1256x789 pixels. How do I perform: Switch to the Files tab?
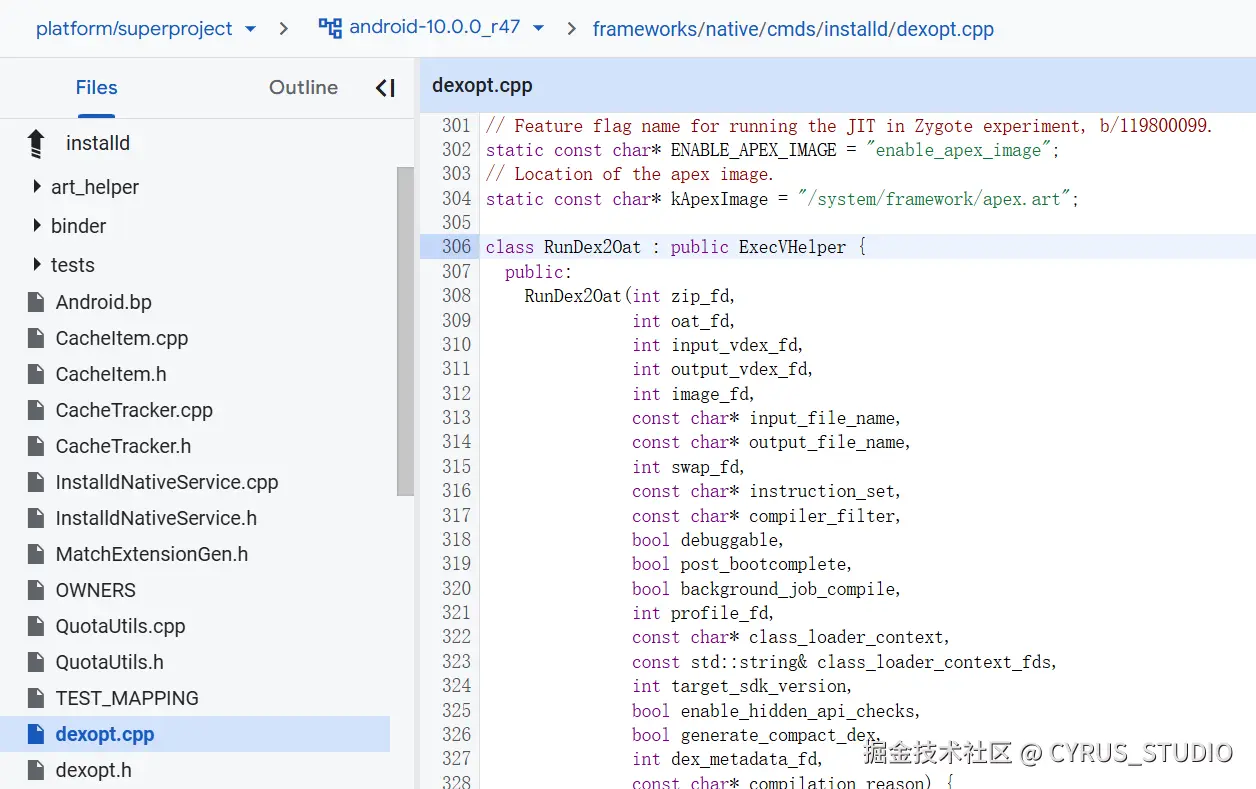[97, 87]
